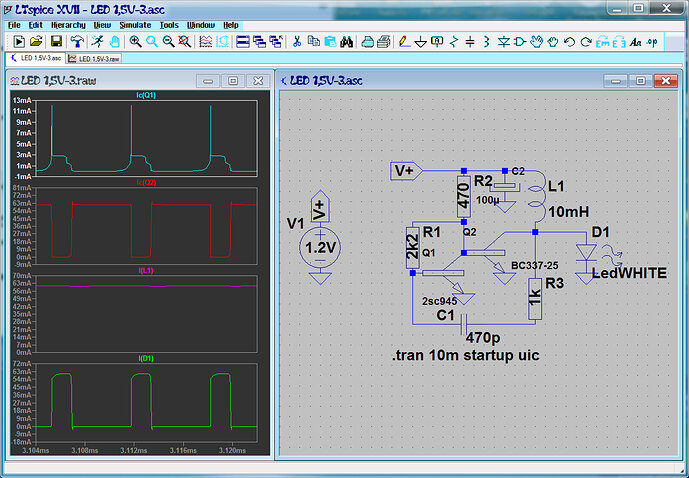Open the Window menu
This screenshot has height=478, width=689.
click(x=201, y=25)
